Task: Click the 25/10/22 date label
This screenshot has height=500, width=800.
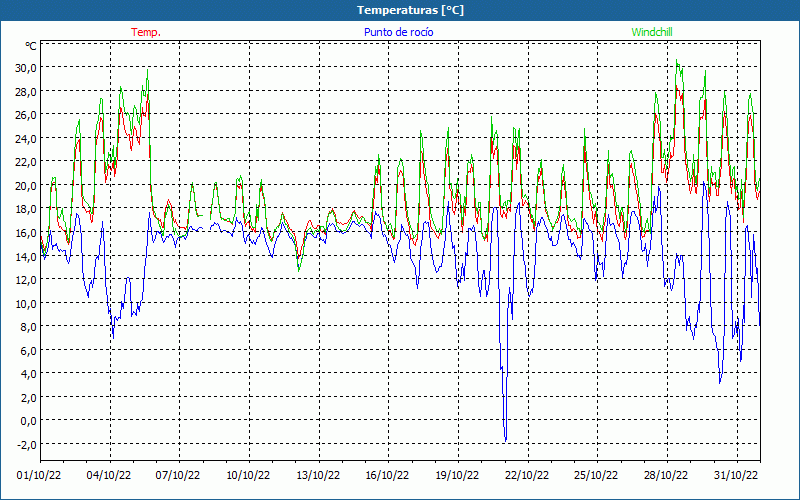Action: pyautogui.click(x=596, y=476)
